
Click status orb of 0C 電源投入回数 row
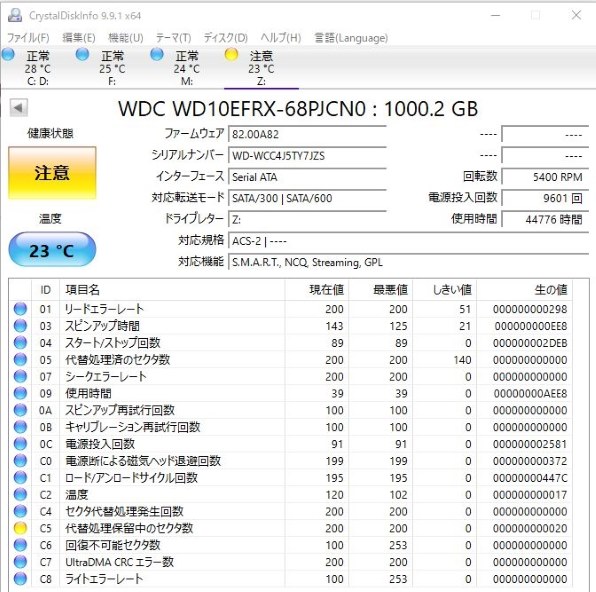click(x=20, y=444)
